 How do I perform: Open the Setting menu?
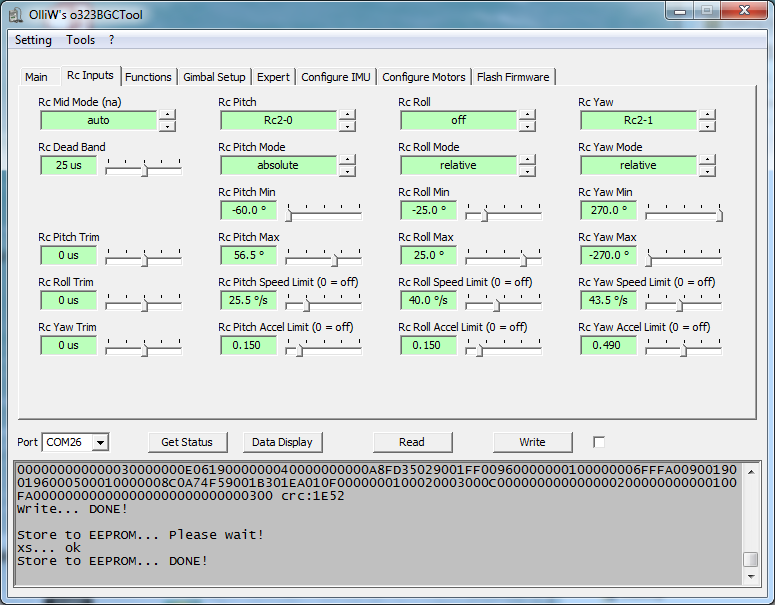(x=33, y=40)
